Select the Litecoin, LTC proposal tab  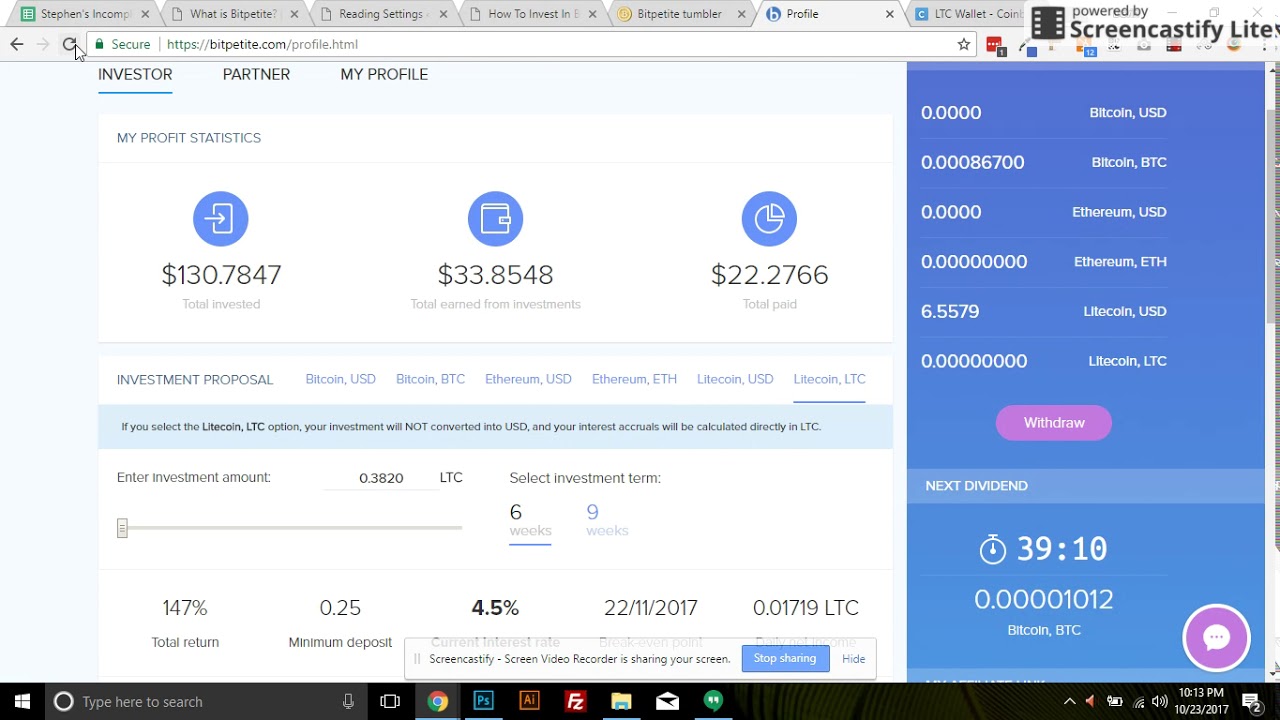[x=829, y=379]
